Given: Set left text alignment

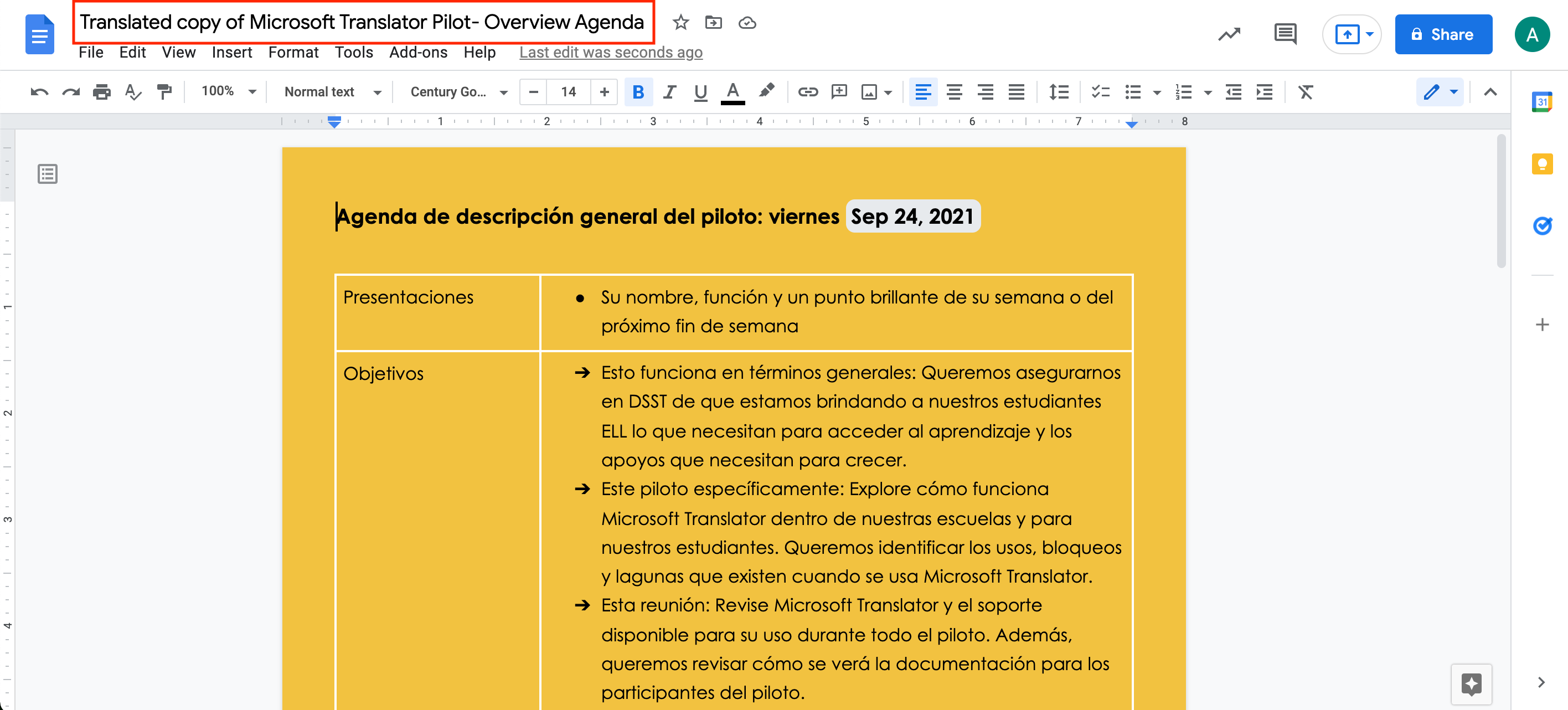Looking at the screenshot, I should (923, 92).
